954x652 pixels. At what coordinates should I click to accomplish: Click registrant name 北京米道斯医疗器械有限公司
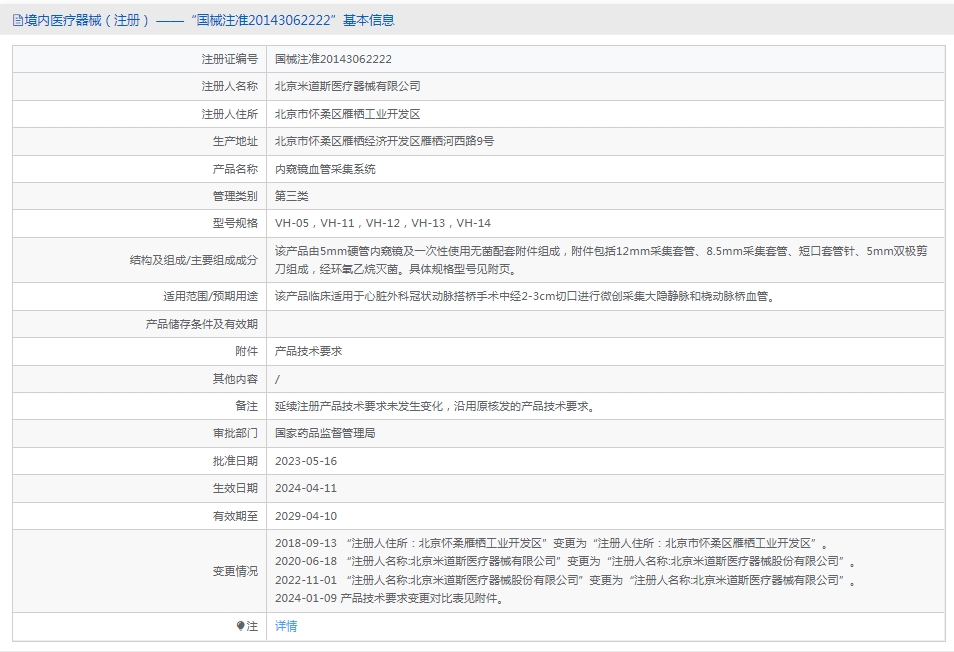347,87
